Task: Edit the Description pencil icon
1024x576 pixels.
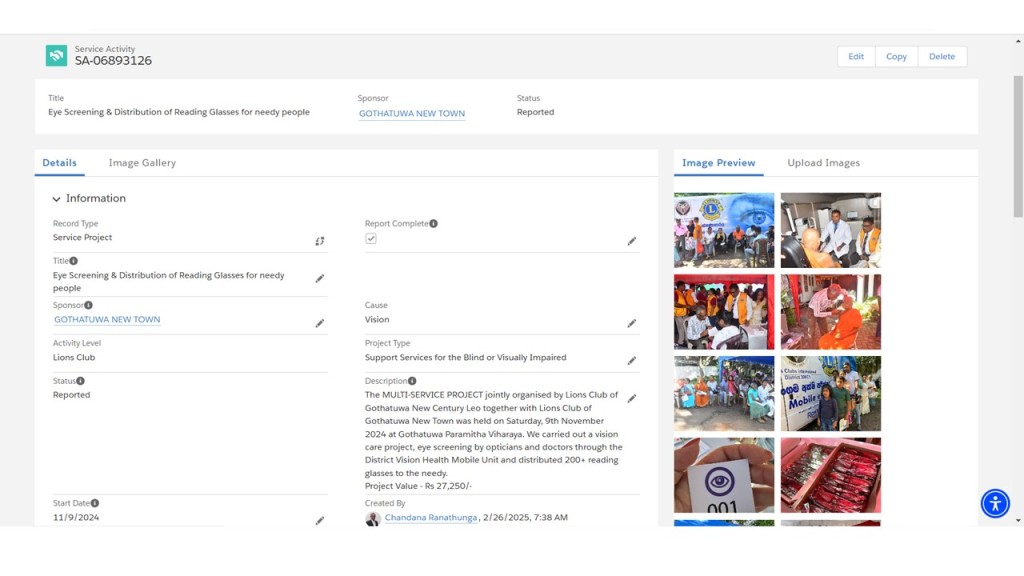Action: click(632, 398)
